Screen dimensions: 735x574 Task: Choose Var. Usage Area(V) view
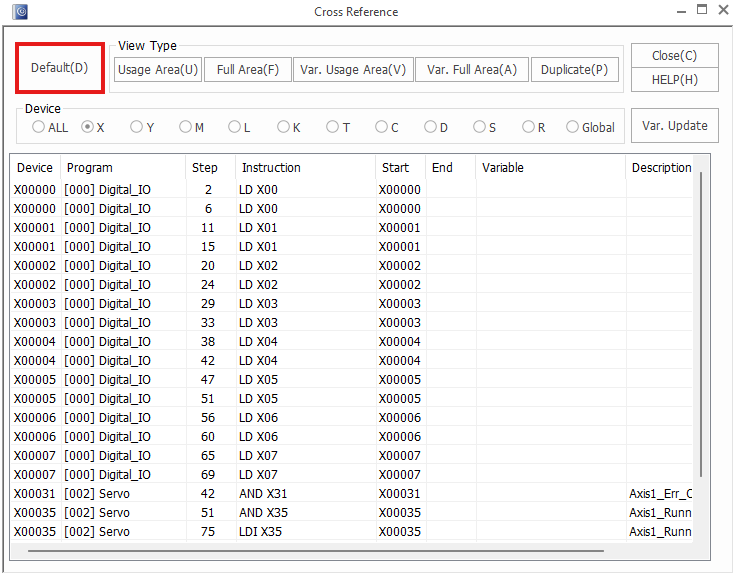(x=353, y=70)
